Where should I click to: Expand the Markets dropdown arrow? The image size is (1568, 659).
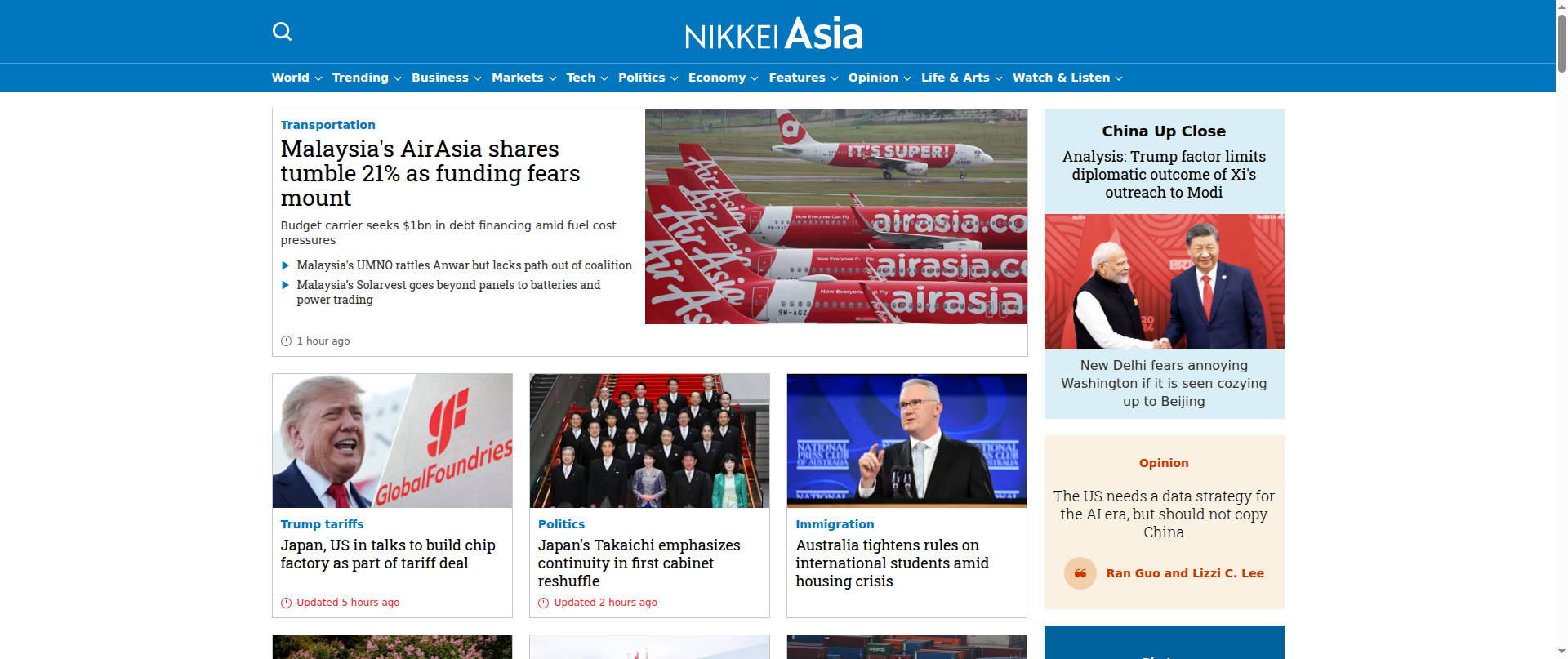pos(553,78)
